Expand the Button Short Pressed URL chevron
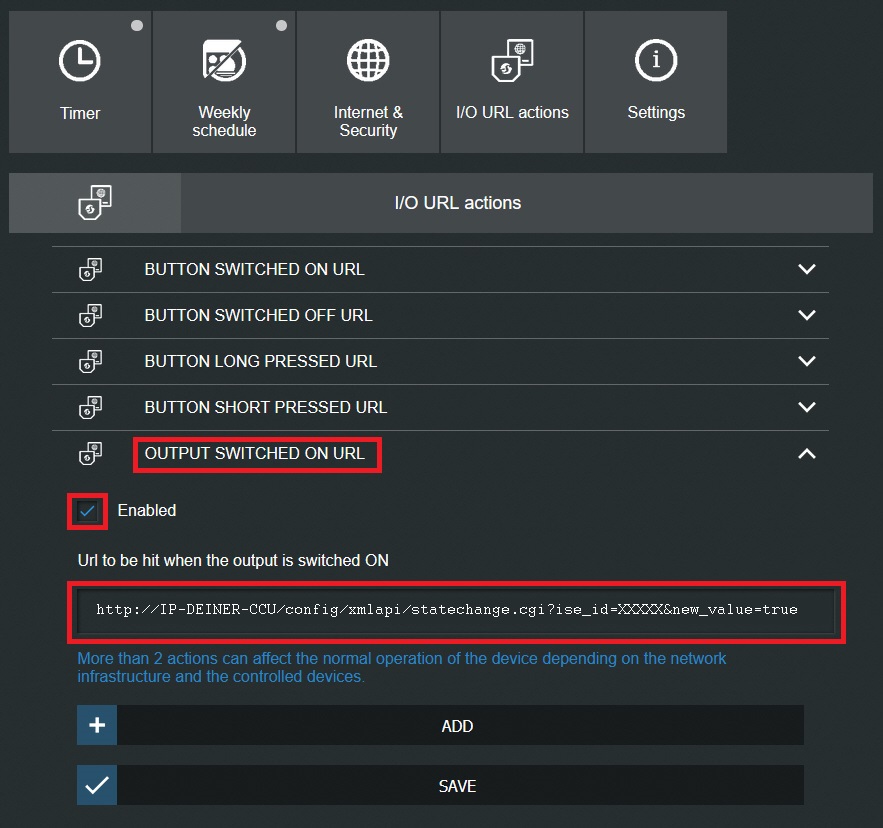This screenshot has width=883, height=828. pyautogui.click(x=807, y=408)
